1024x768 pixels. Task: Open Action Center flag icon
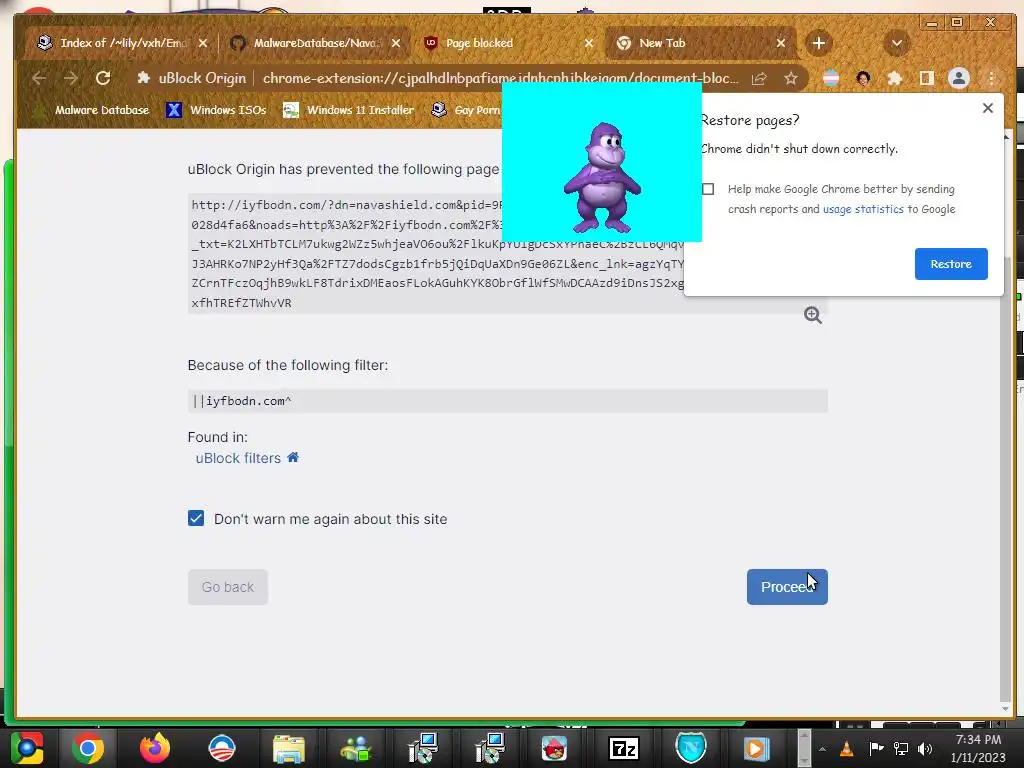click(x=876, y=748)
